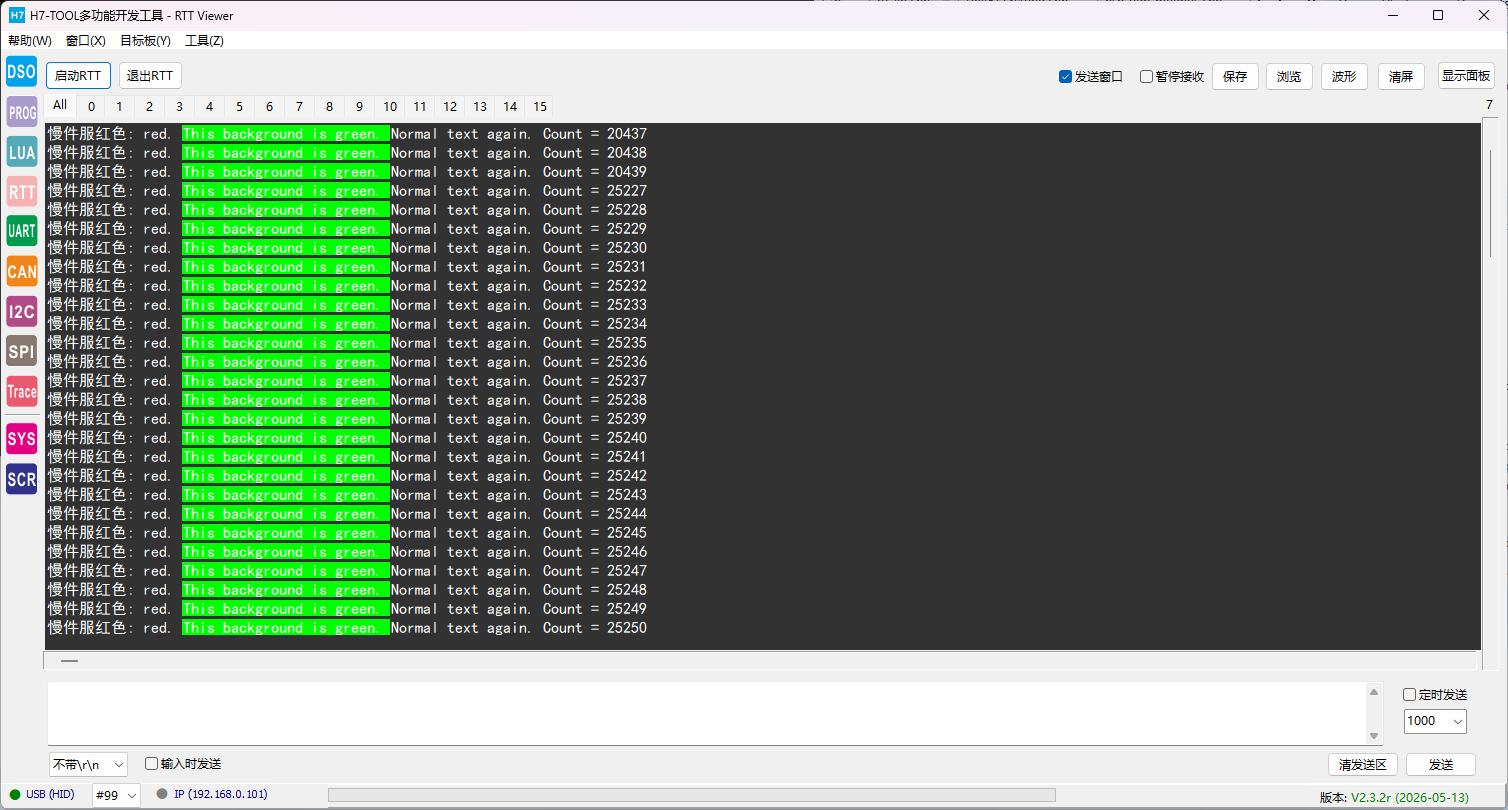Click the log line with Count = 20437
Screen dimensions: 1508x810
tap(347, 134)
